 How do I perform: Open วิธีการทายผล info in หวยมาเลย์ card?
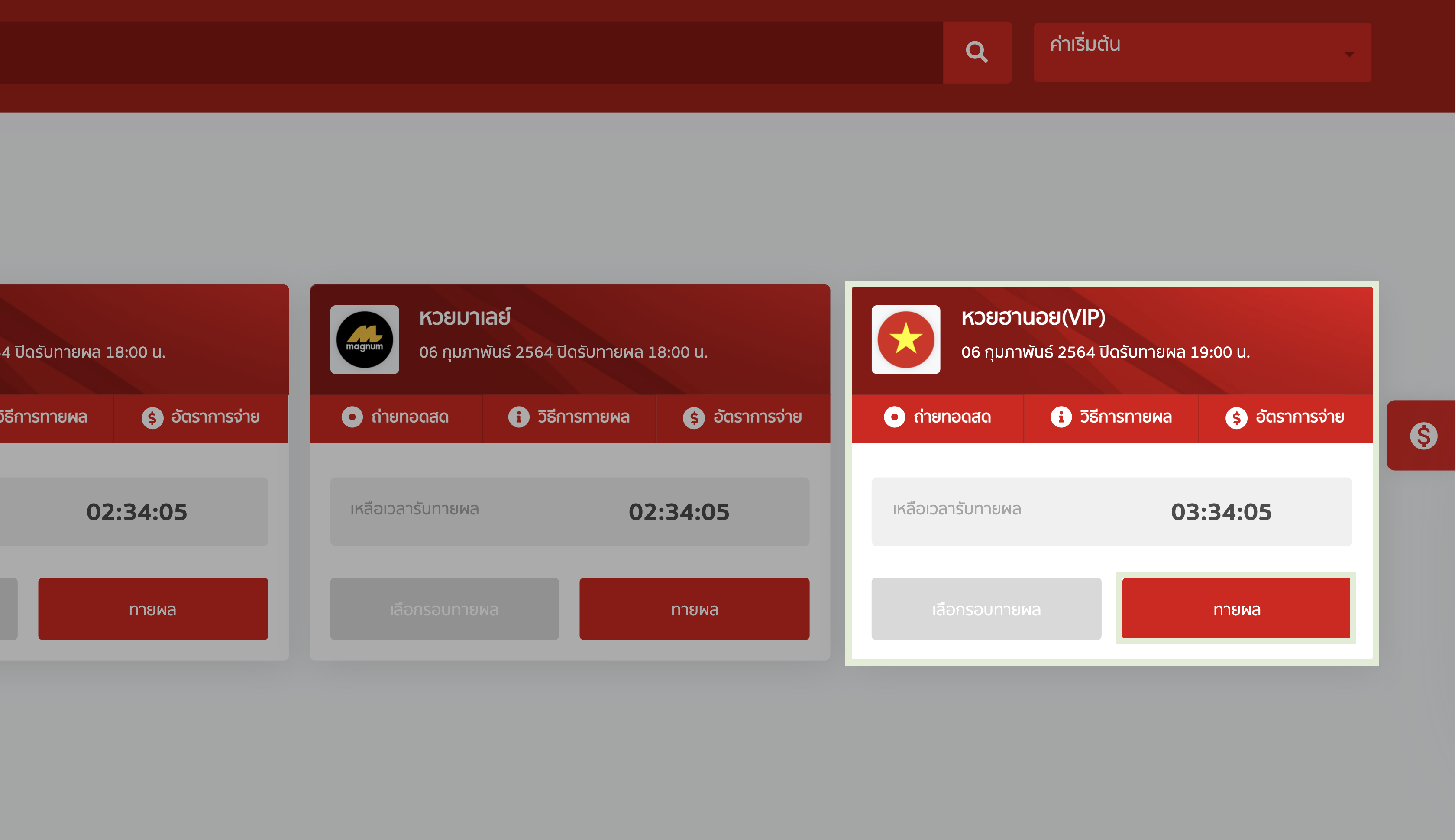(x=569, y=417)
